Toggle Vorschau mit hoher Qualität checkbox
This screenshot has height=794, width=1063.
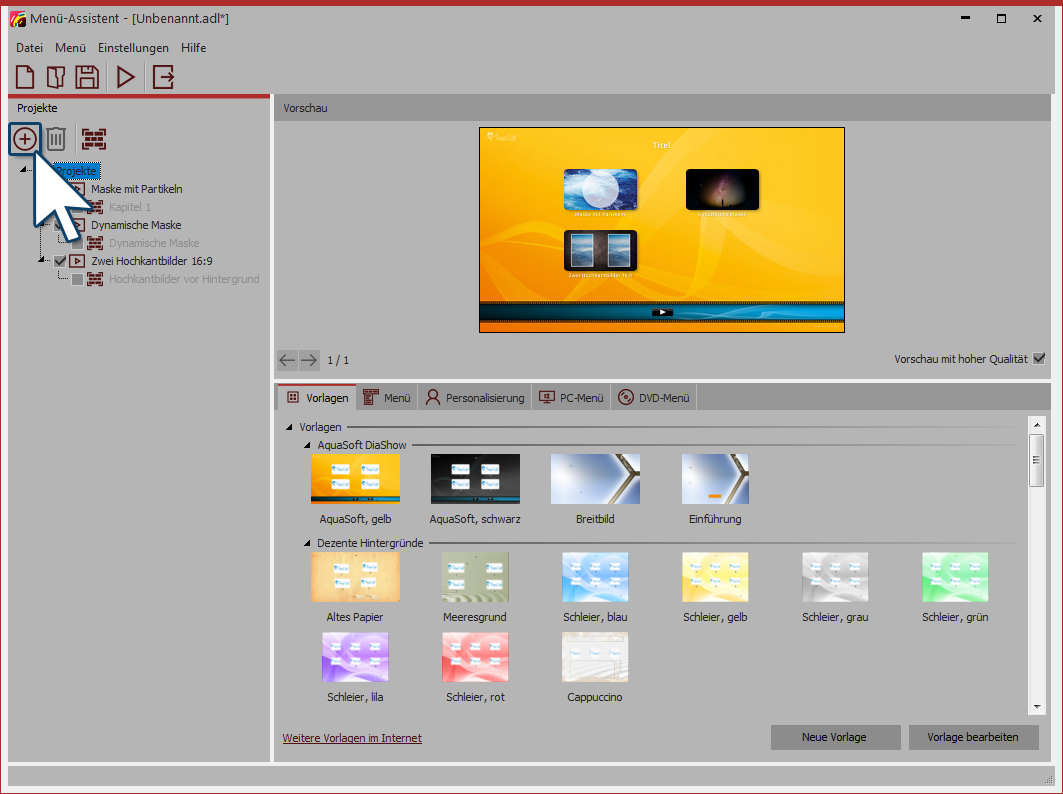[x=1039, y=359]
